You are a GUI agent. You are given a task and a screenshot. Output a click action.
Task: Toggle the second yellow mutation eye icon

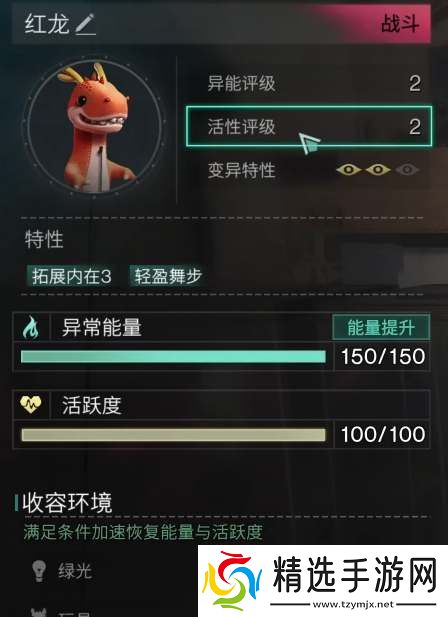tap(378, 170)
